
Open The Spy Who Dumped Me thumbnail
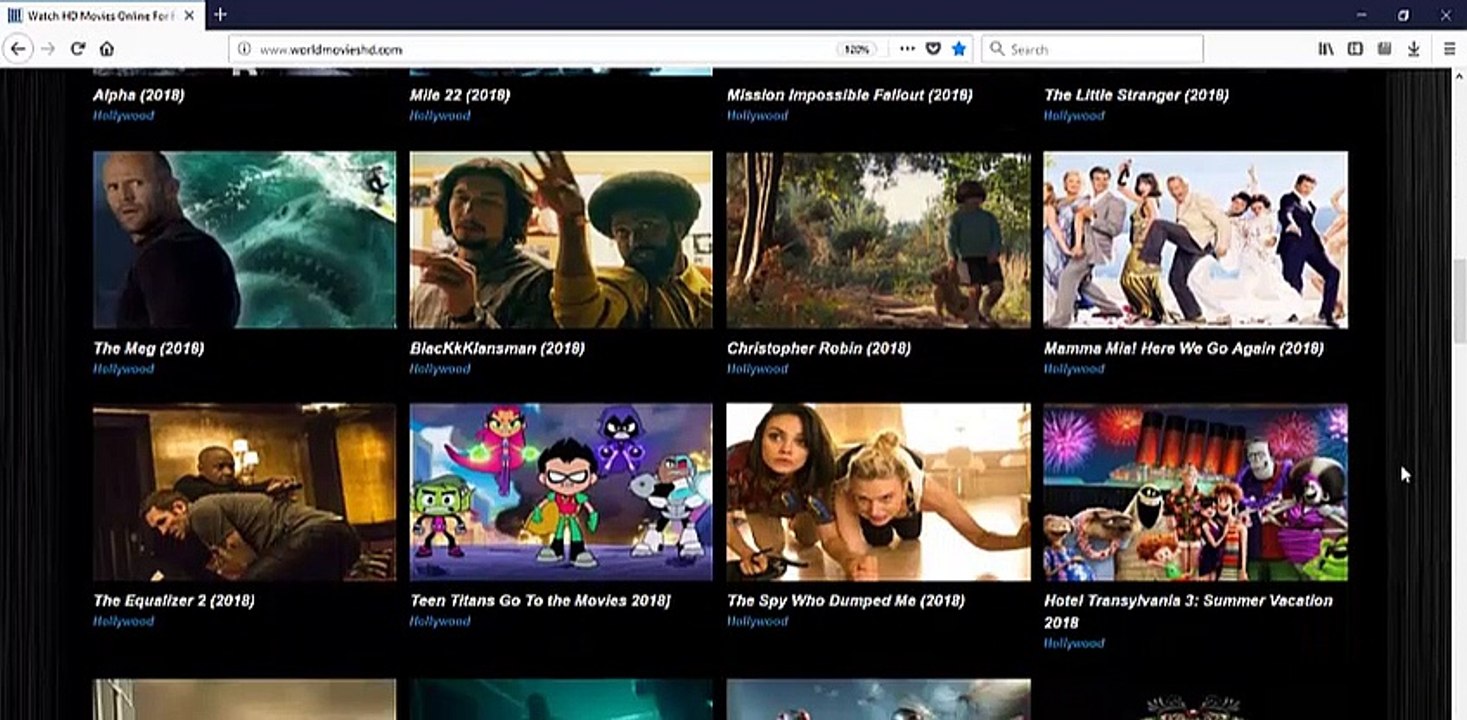(878, 492)
